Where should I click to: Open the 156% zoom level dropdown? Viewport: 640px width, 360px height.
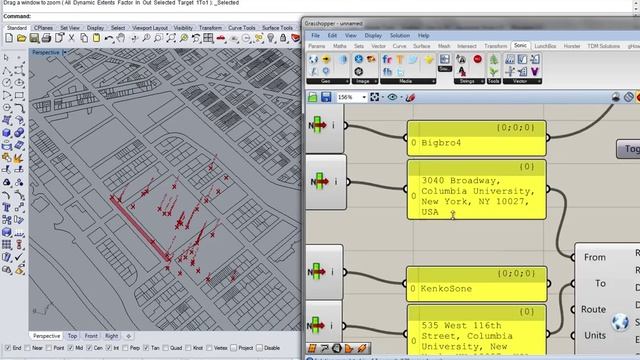pos(364,97)
